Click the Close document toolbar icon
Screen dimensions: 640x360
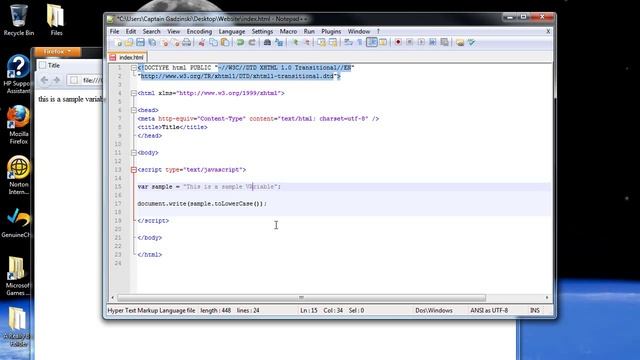(x=165, y=42)
